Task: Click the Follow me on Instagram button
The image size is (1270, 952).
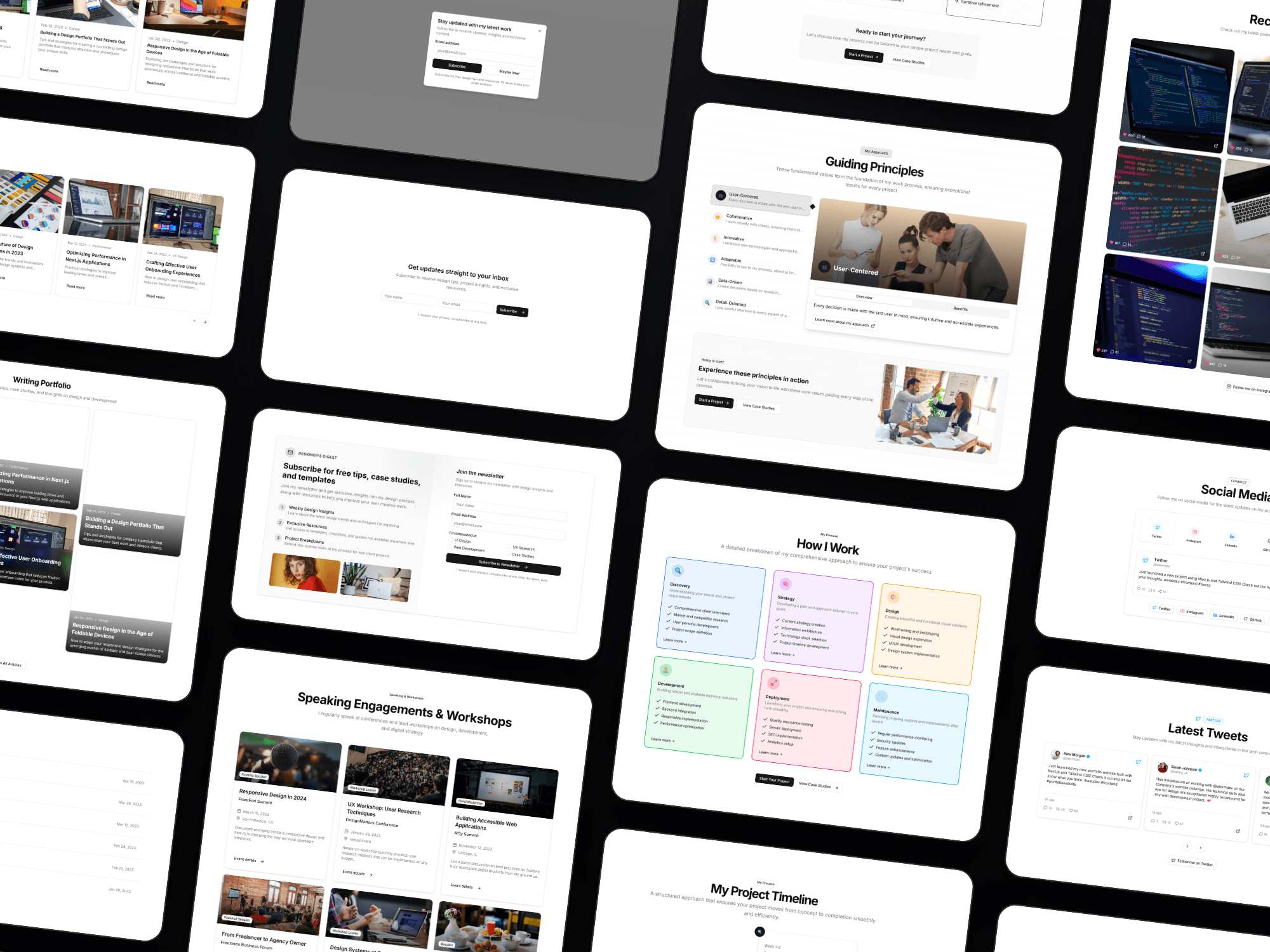Action: pyautogui.click(x=1248, y=388)
